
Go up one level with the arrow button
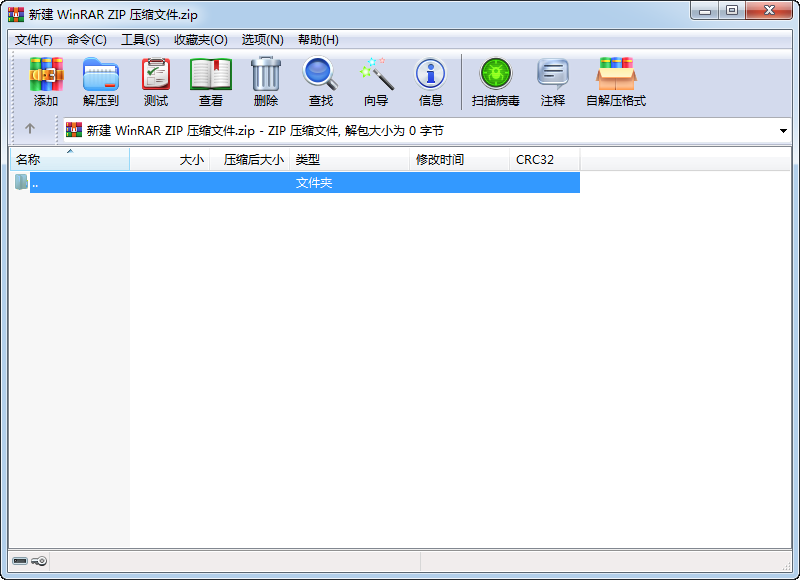(x=30, y=129)
